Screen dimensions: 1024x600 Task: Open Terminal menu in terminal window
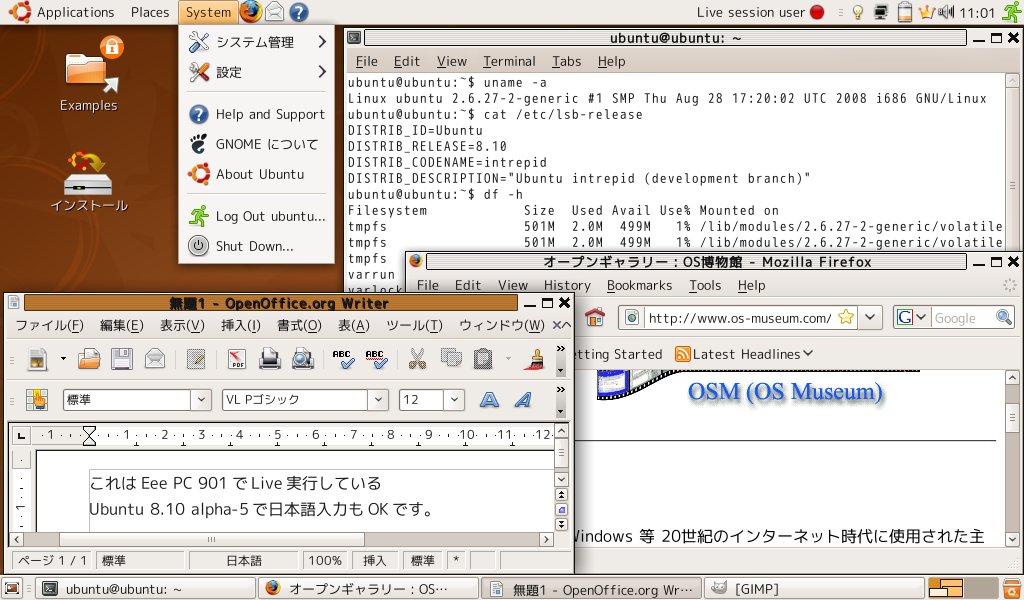point(509,61)
